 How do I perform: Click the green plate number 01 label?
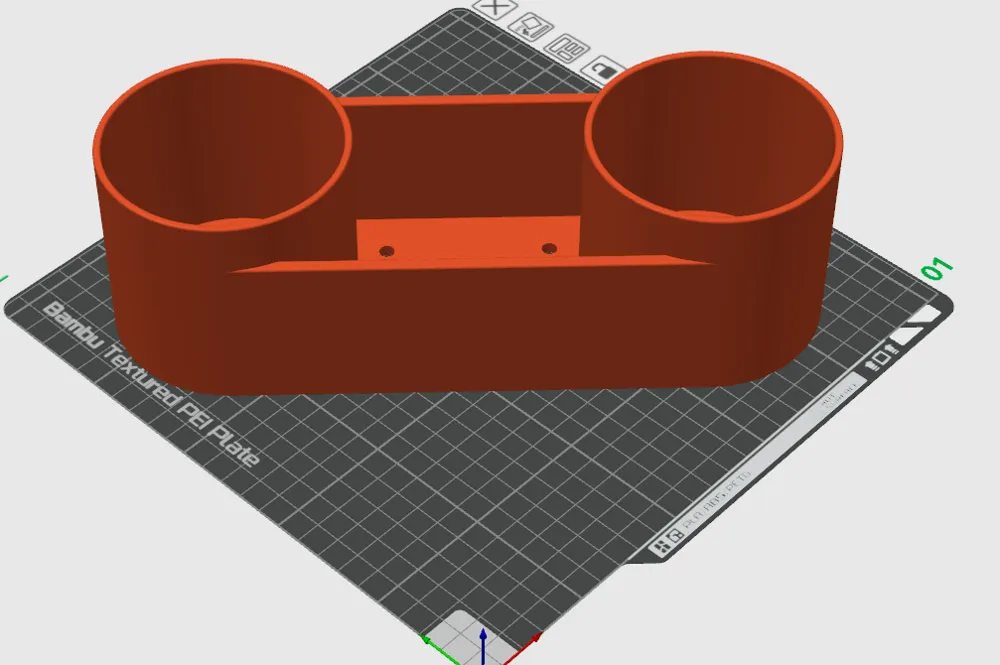pyautogui.click(x=938, y=269)
